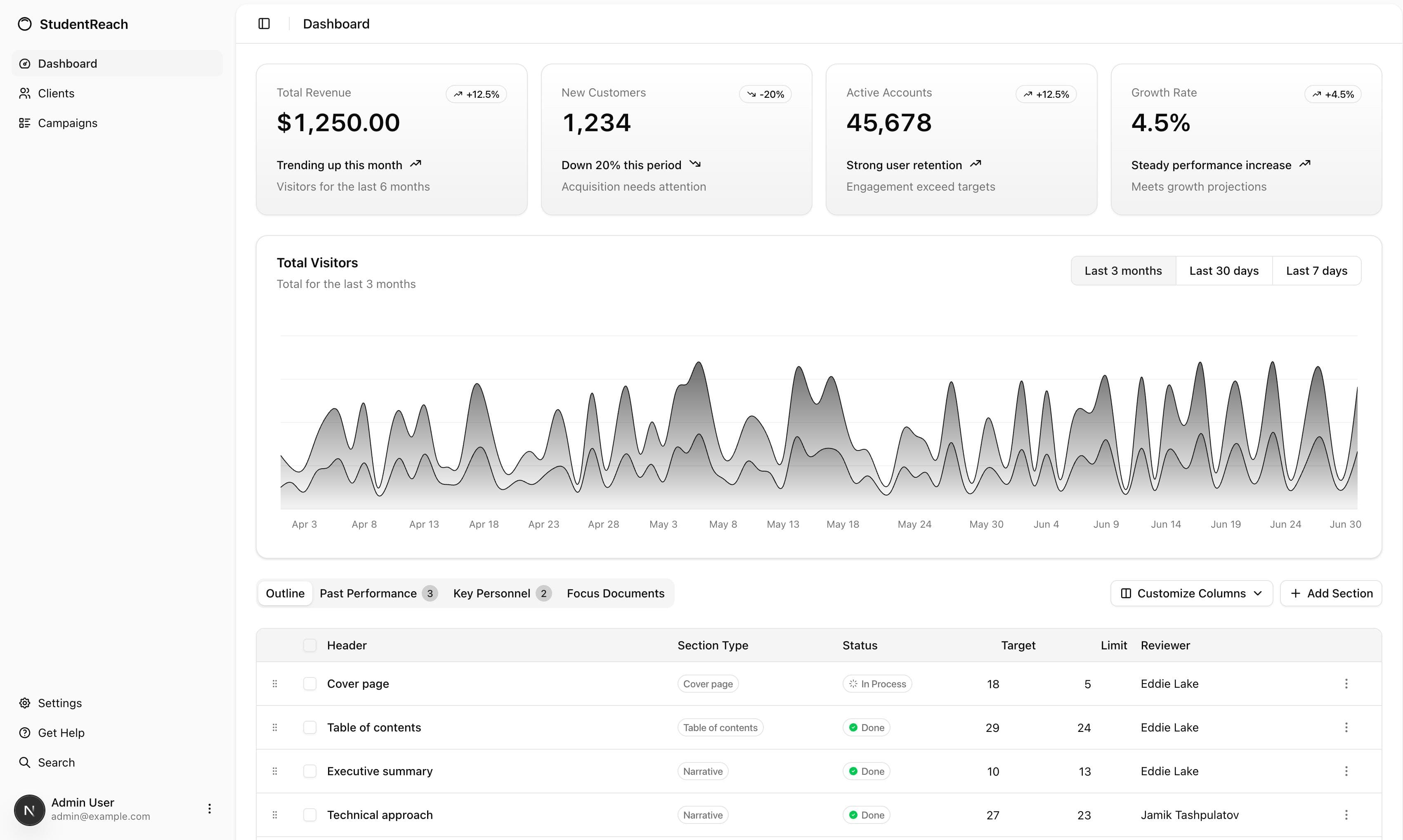The width and height of the screenshot is (1403, 840).
Task: Open the Focus Documents tab
Action: click(616, 593)
